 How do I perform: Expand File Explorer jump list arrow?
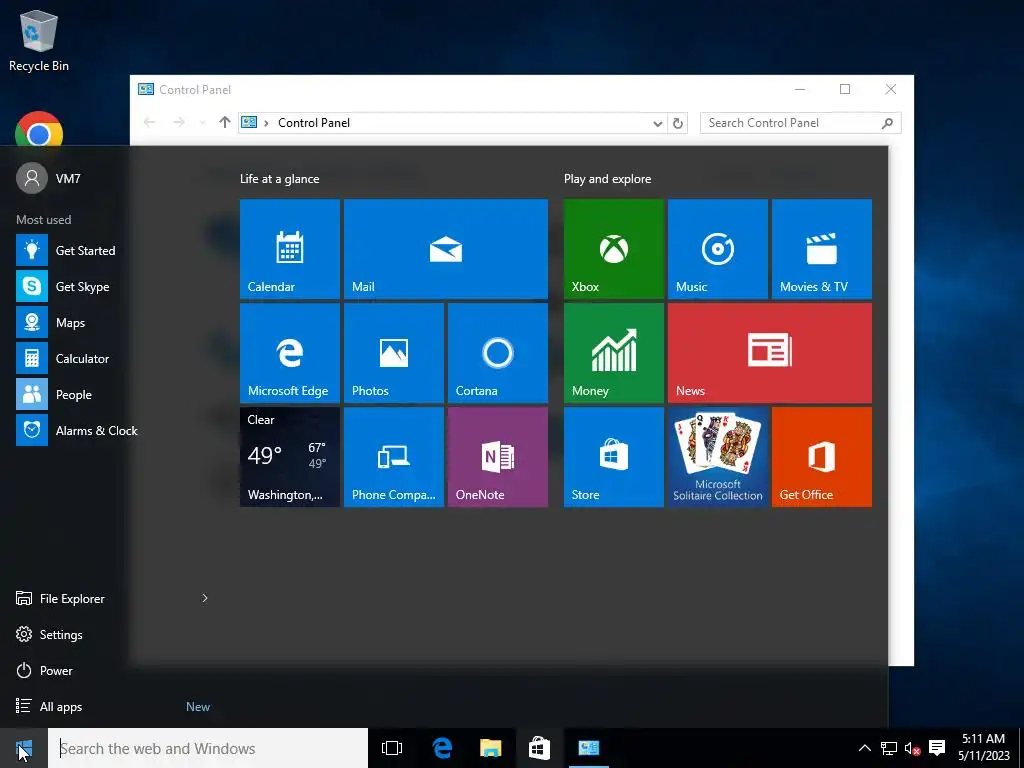204,598
